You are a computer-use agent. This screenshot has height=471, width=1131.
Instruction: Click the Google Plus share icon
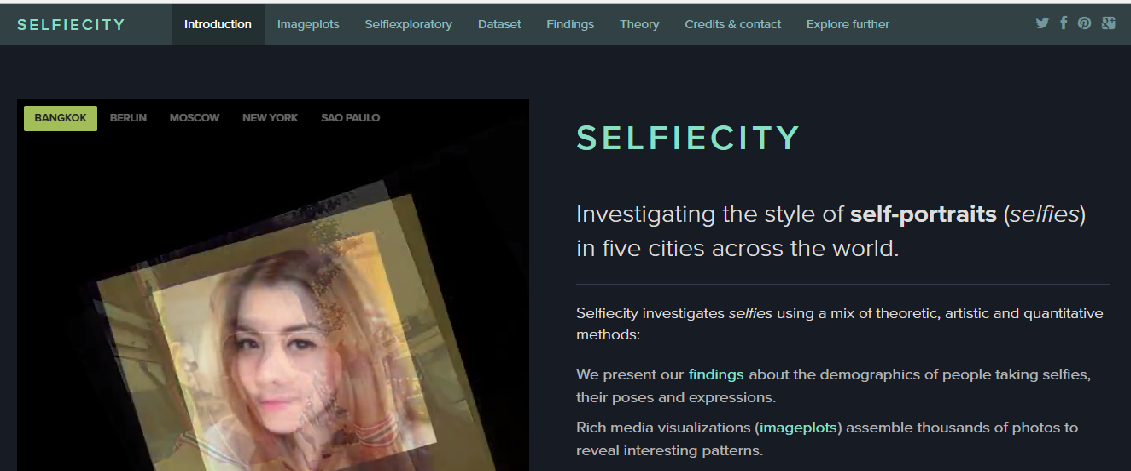coord(1109,23)
